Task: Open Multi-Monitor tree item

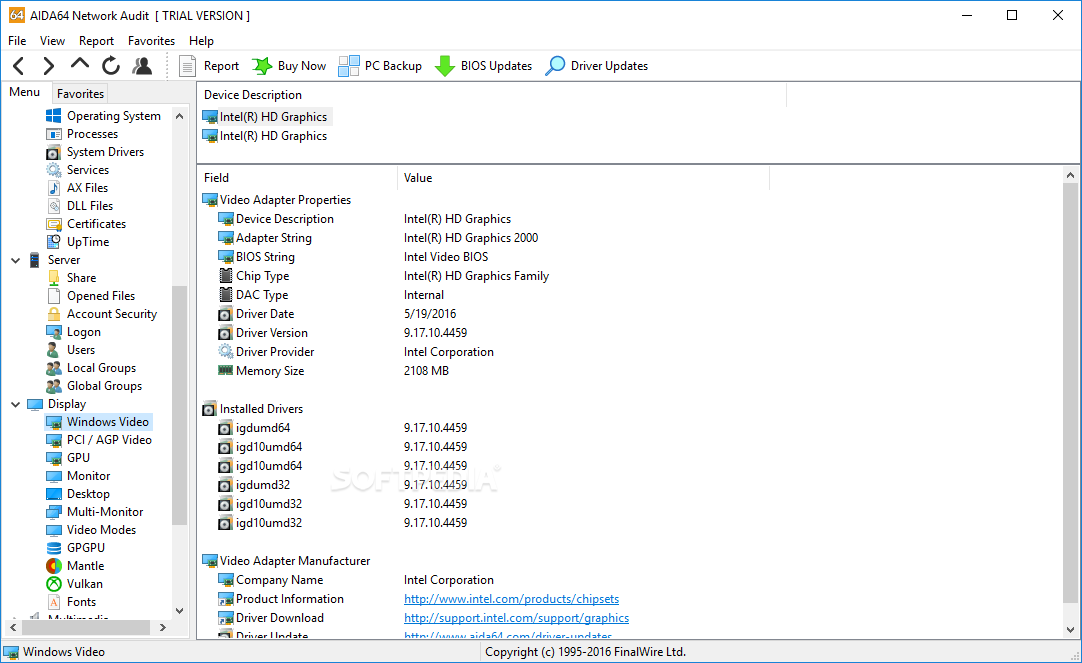Action: tap(95, 511)
